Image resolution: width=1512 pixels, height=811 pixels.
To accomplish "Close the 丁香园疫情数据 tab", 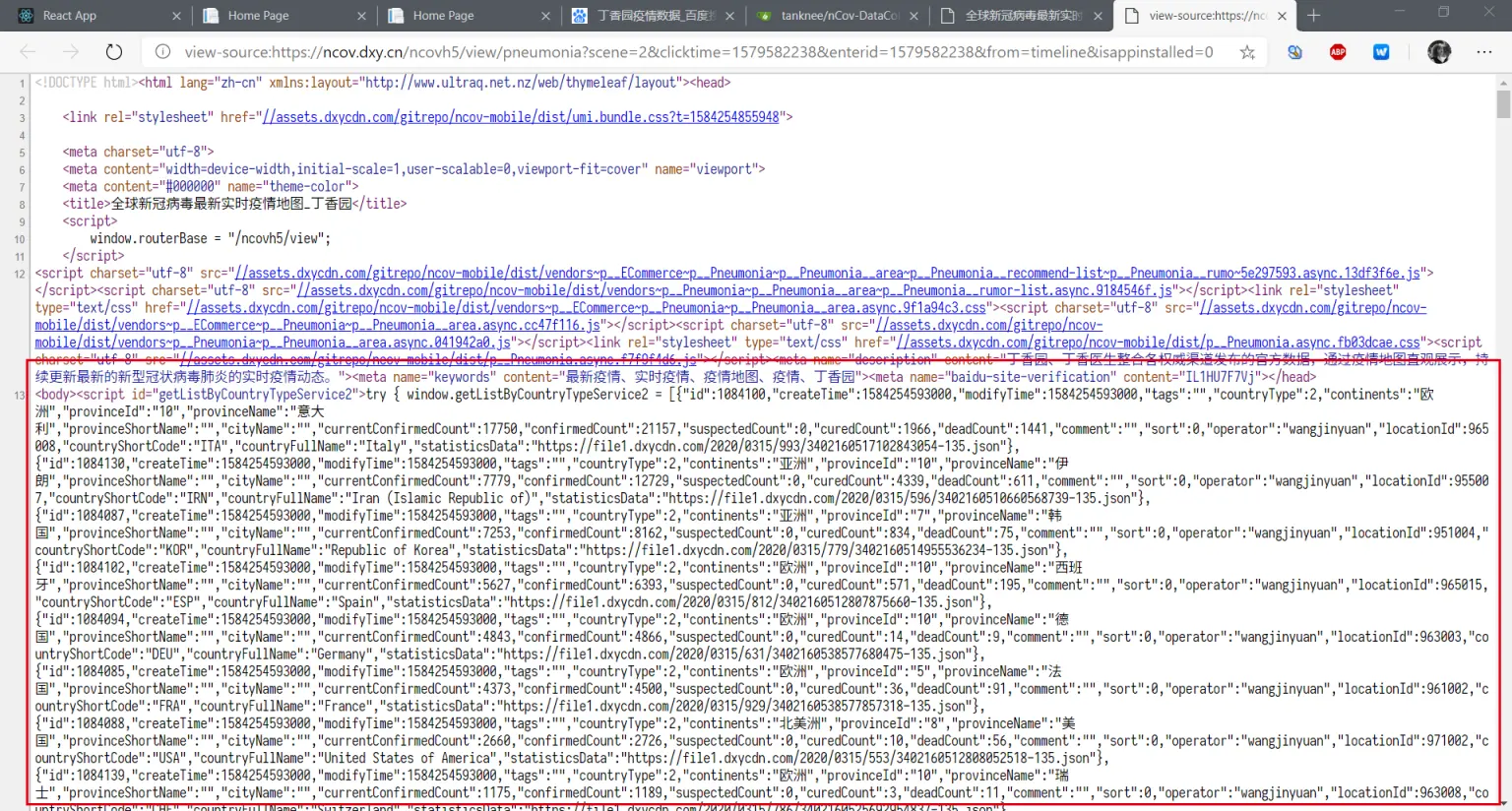I will (729, 16).
